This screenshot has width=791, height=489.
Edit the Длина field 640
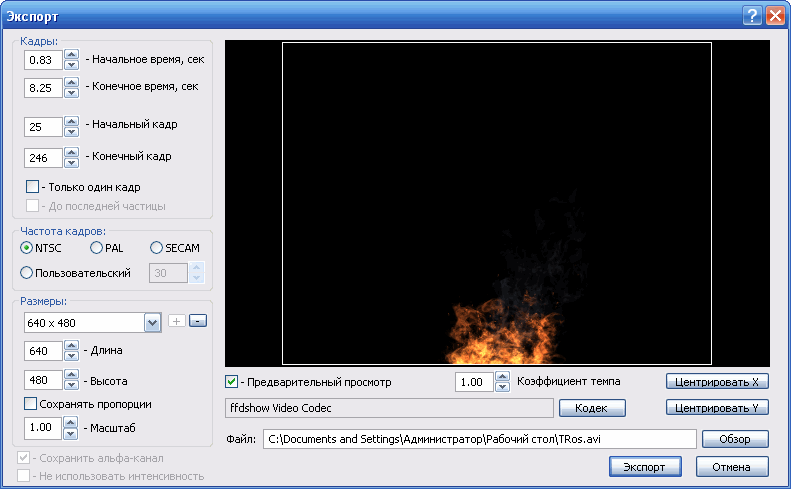point(43,351)
